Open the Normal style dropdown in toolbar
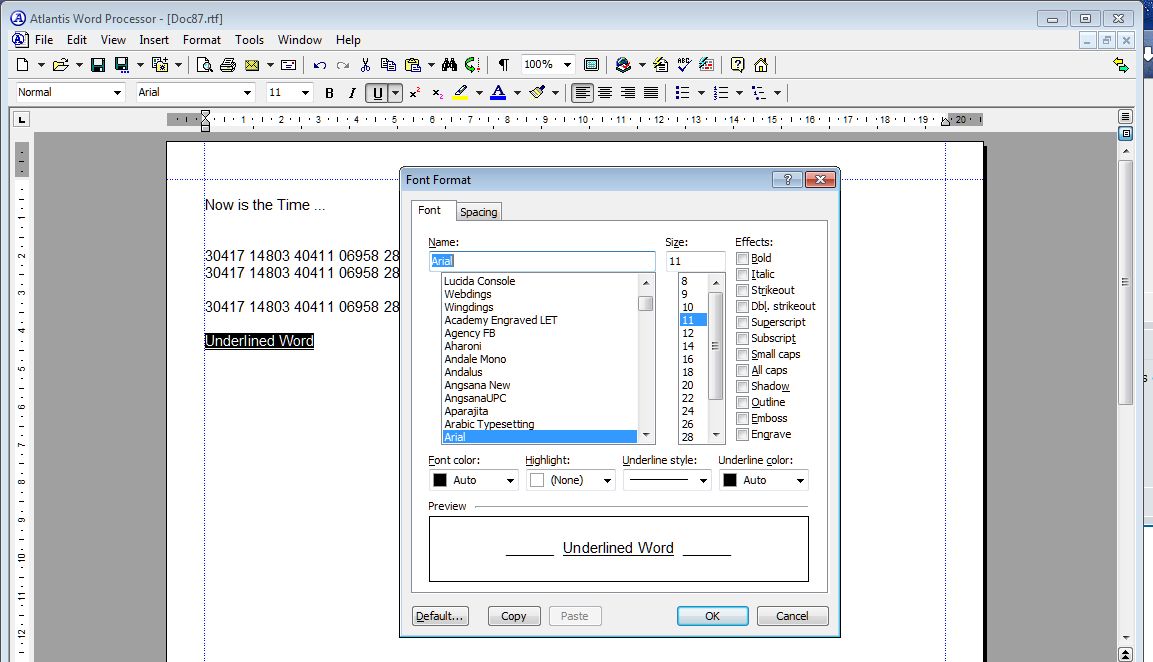Screen dimensions: 1153x662 (116, 93)
